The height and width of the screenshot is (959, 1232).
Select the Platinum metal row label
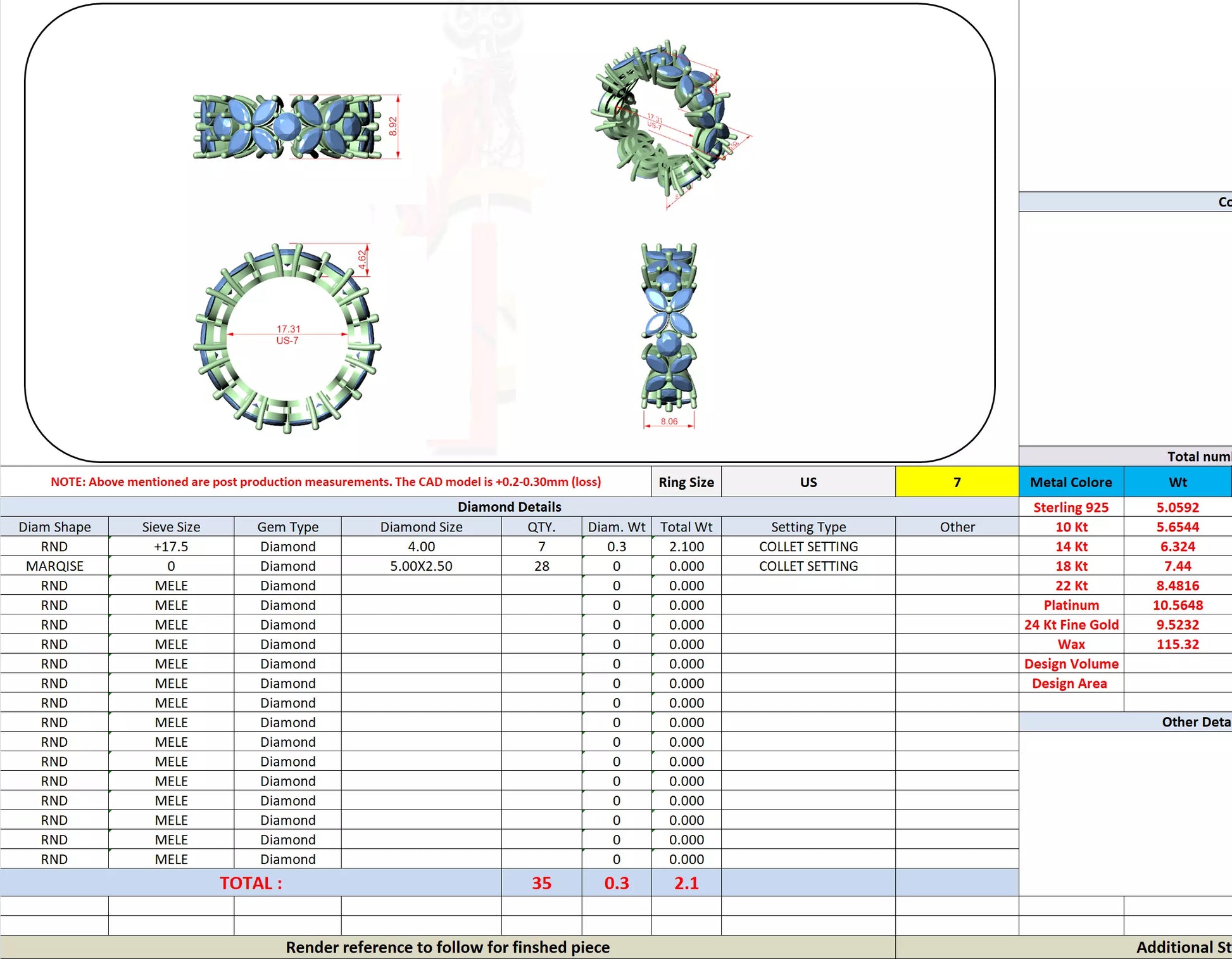click(x=1071, y=605)
